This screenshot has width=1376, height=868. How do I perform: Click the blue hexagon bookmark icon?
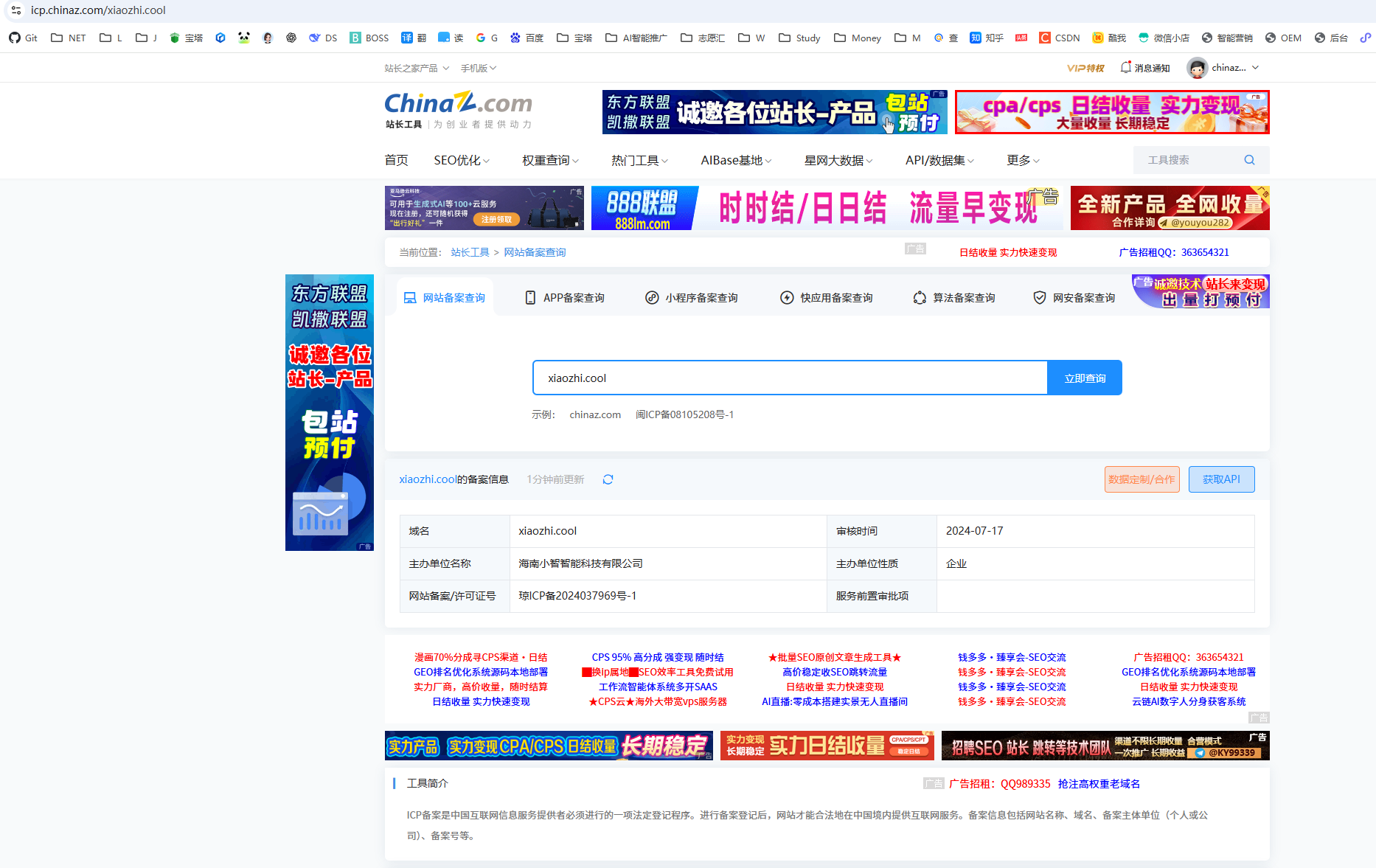pyautogui.click(x=220, y=38)
